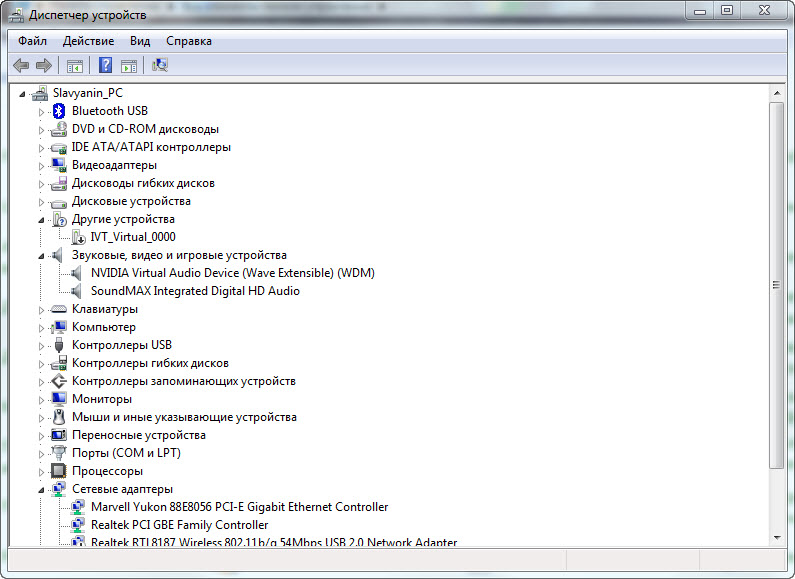
Task: Click the speaker icon next to SoundMAX Integrated Digital HD Audio
Action: coord(76,292)
